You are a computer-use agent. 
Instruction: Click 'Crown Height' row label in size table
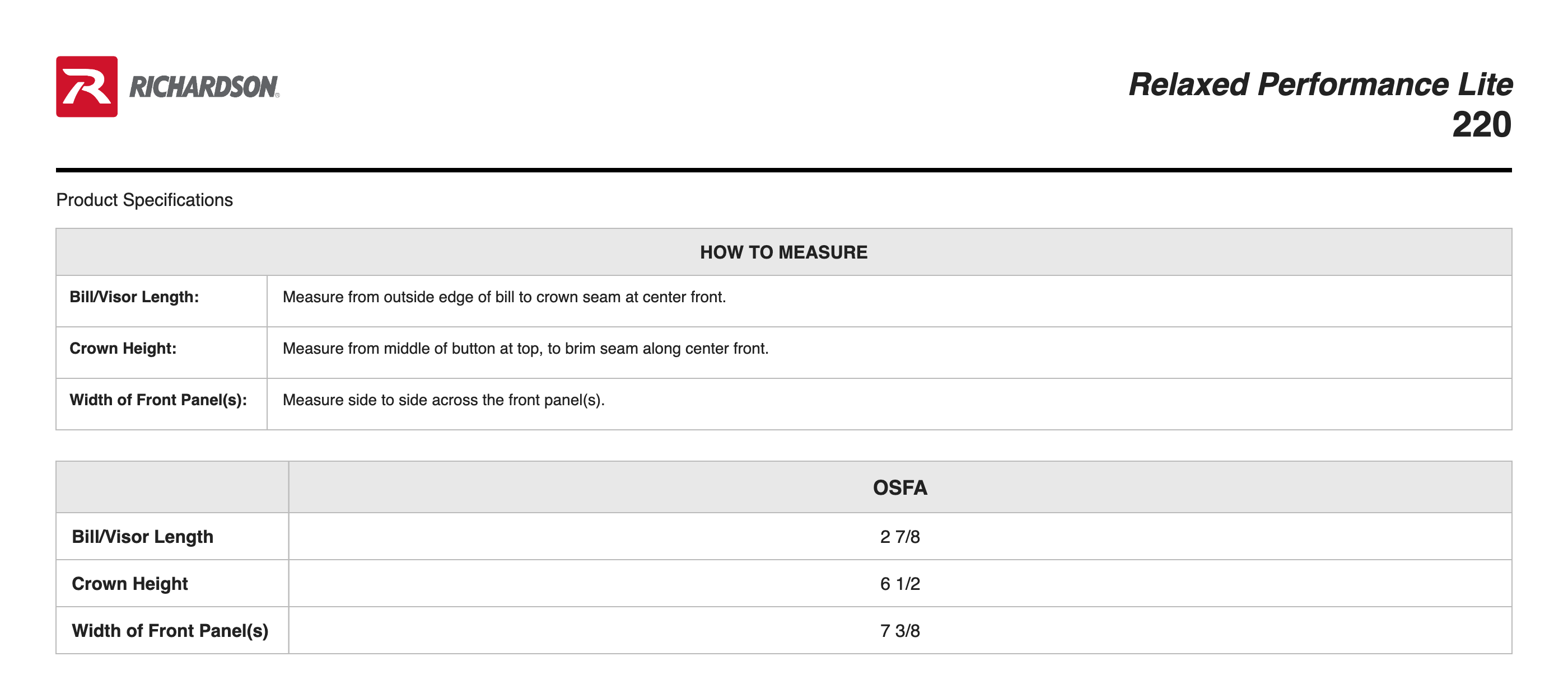(x=130, y=583)
